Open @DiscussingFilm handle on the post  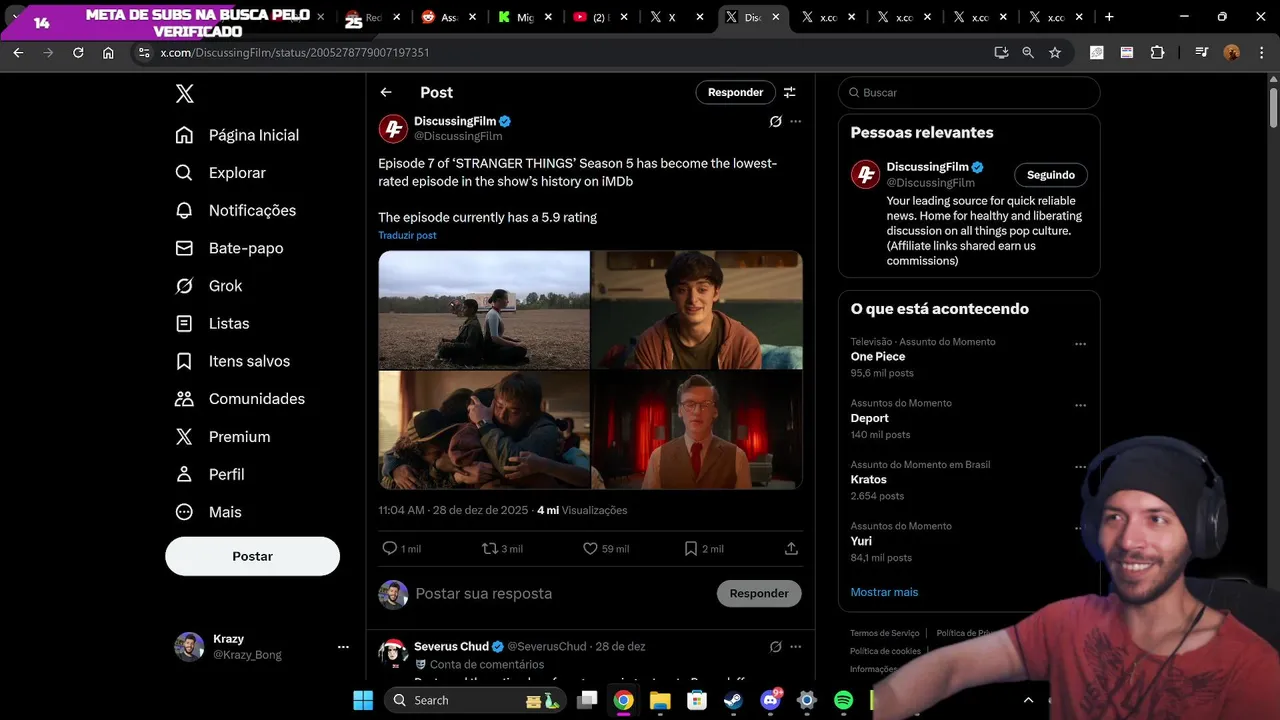(458, 136)
